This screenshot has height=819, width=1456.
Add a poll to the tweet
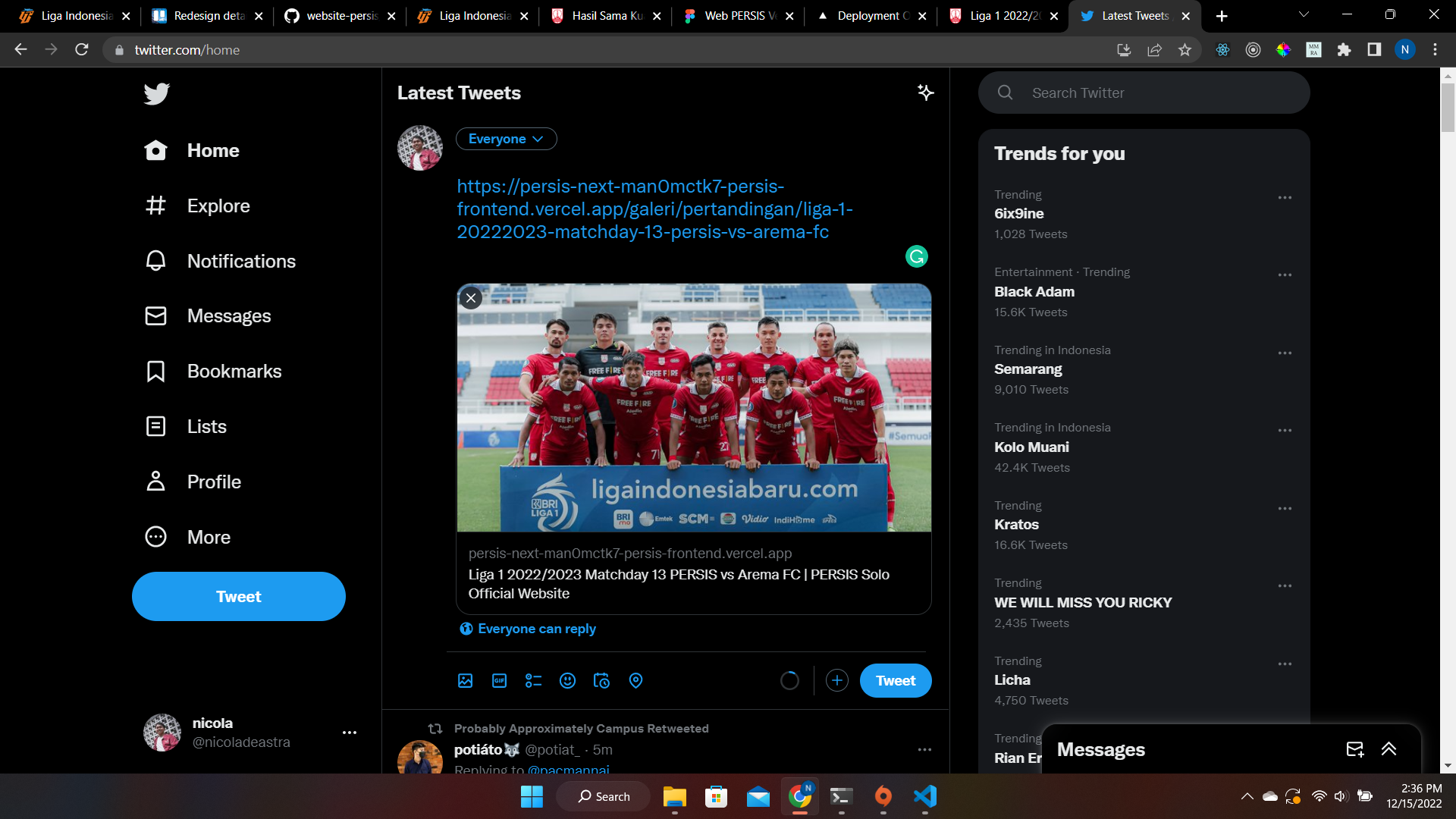533,681
